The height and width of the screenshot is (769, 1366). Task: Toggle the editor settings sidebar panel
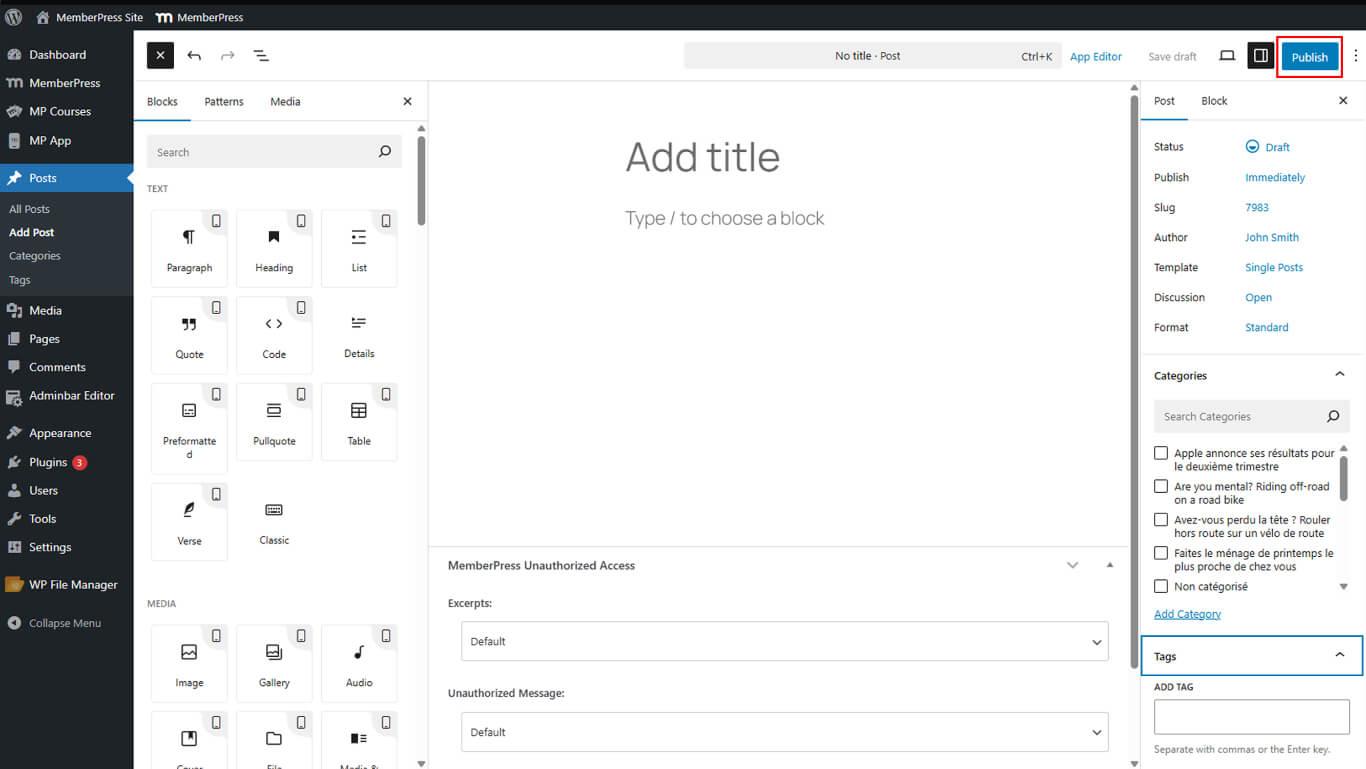tap(1260, 56)
